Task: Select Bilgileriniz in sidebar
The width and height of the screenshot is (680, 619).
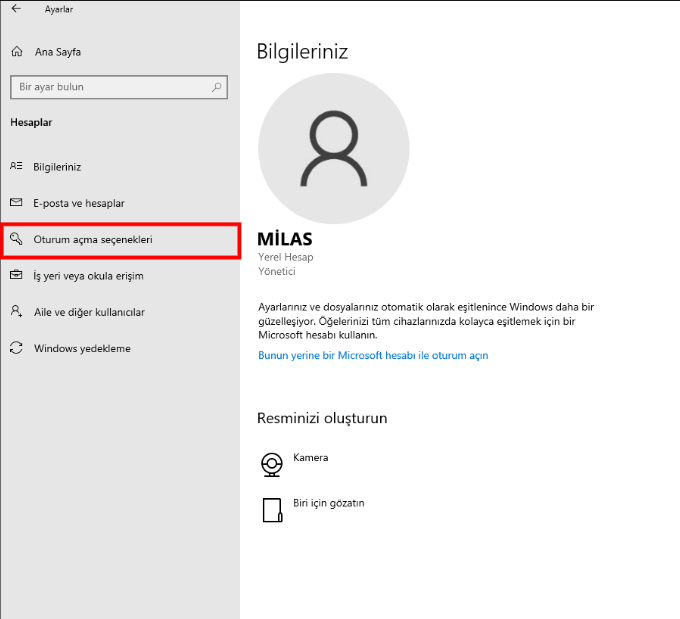Action: [x=57, y=167]
